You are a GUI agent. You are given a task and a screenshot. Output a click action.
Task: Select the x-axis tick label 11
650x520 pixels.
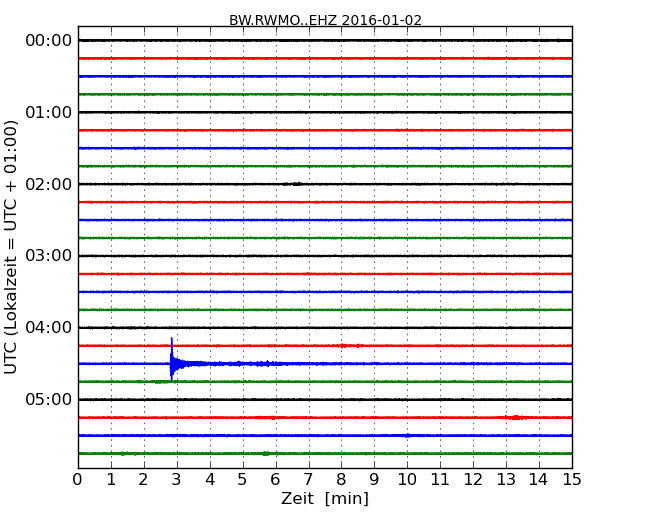click(440, 480)
